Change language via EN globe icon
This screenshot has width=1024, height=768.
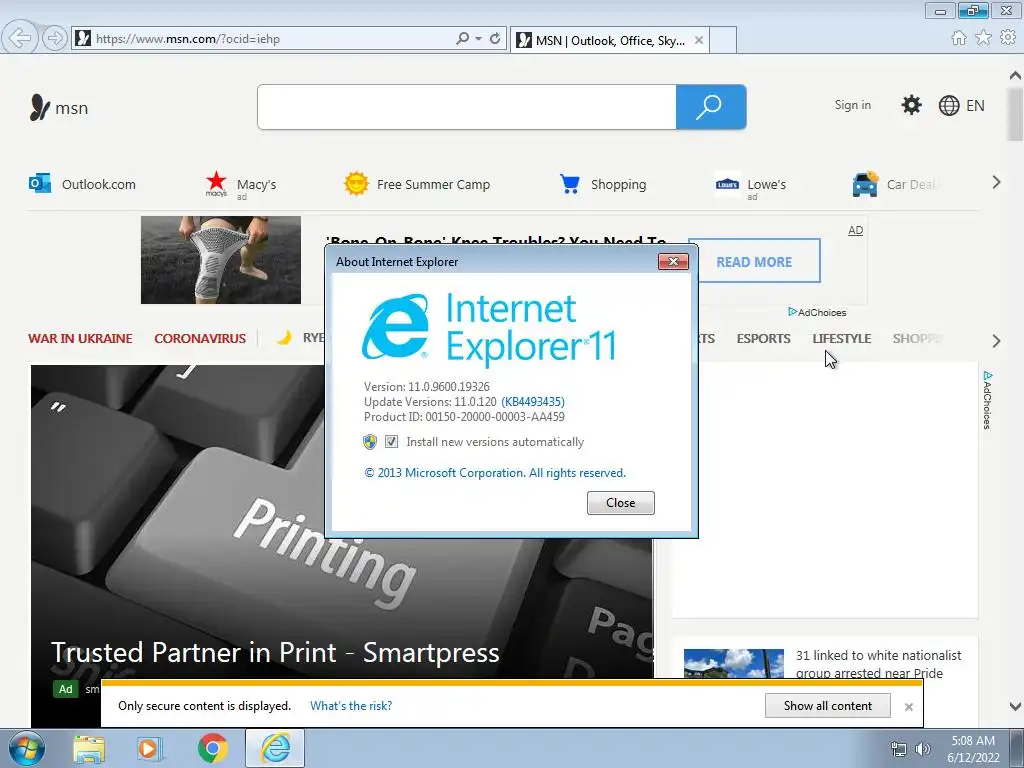click(x=961, y=106)
